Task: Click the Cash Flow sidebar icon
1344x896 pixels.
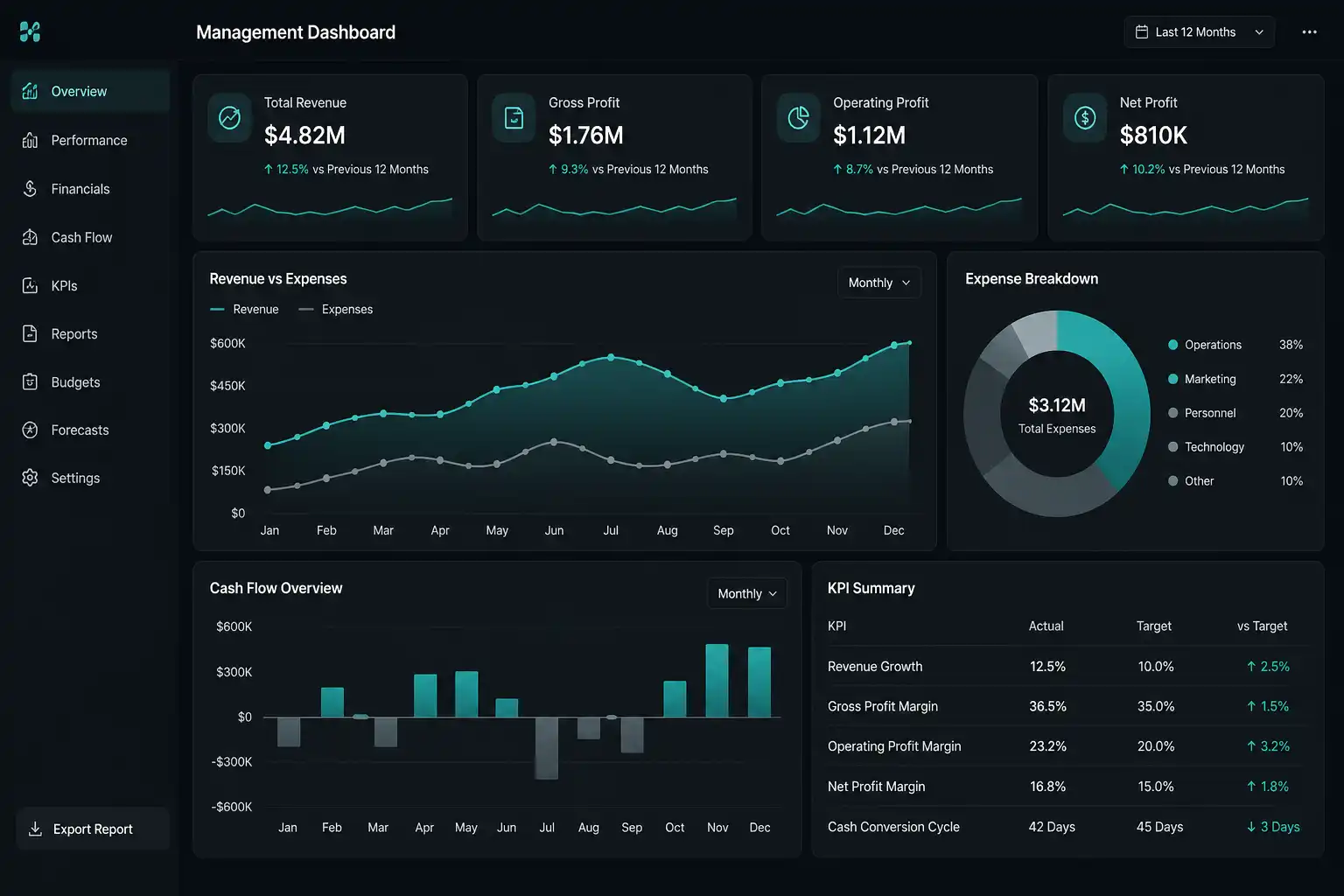Action: click(x=30, y=237)
